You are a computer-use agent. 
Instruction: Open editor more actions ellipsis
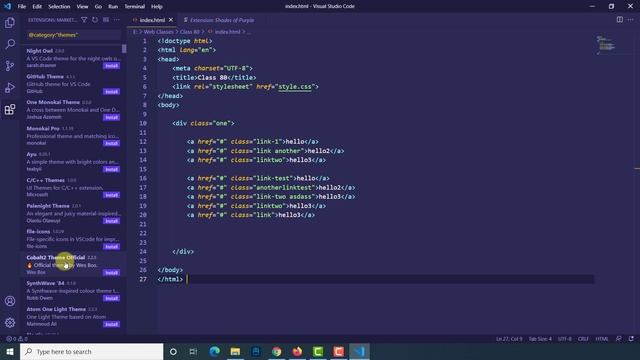pyautogui.click(x=631, y=20)
